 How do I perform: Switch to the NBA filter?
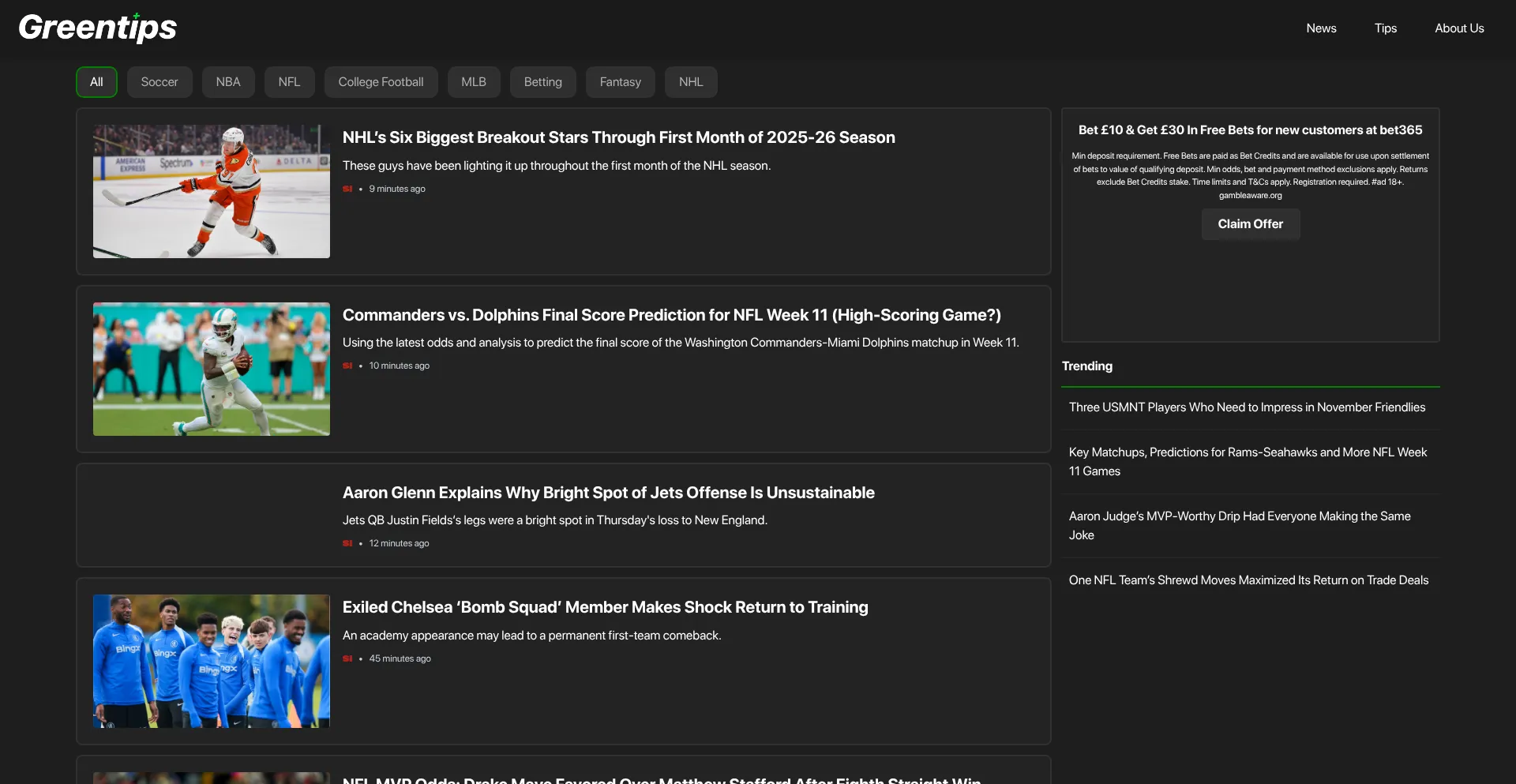coord(228,82)
